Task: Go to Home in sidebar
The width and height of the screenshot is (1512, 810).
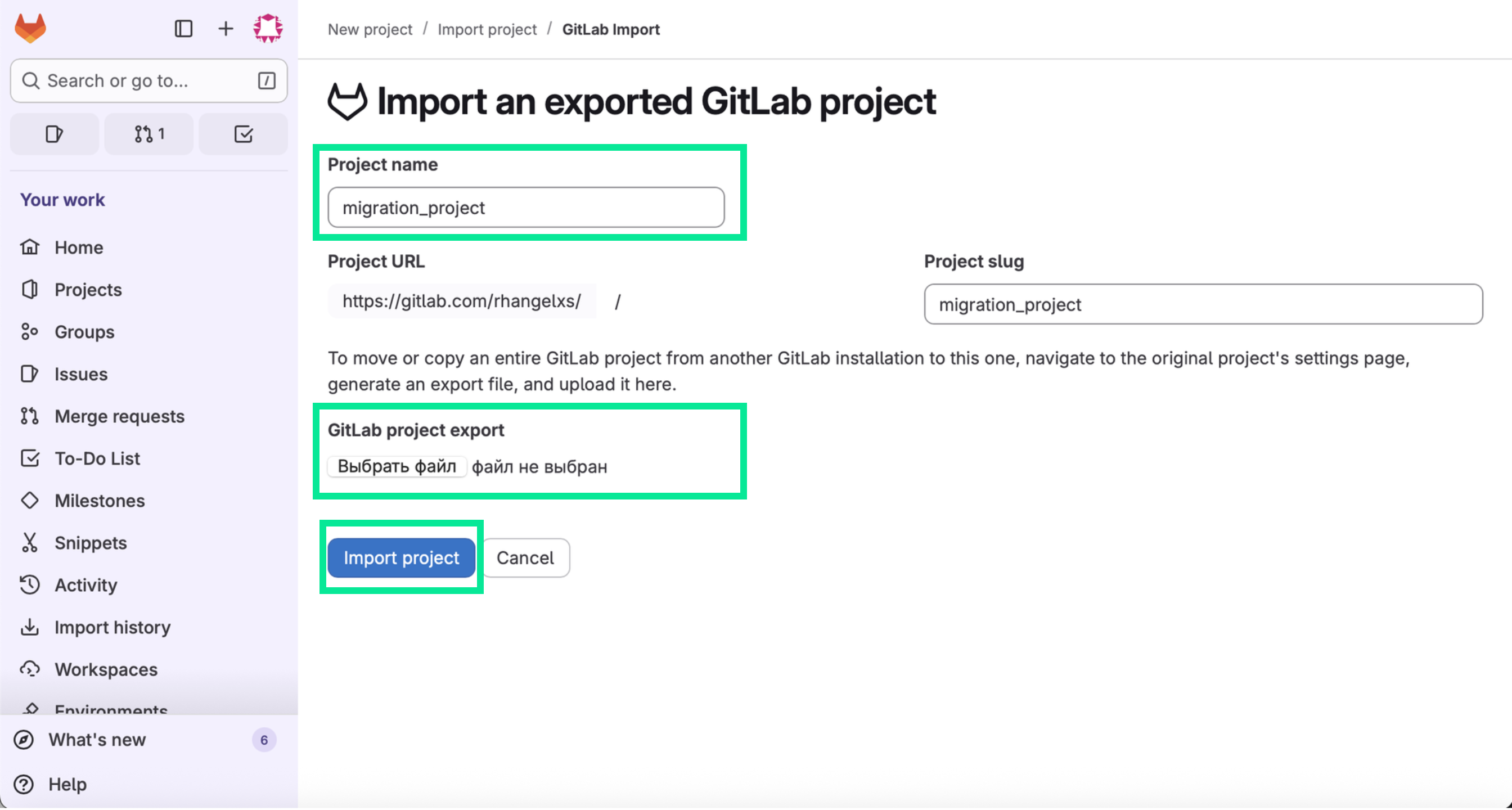Action: [79, 247]
